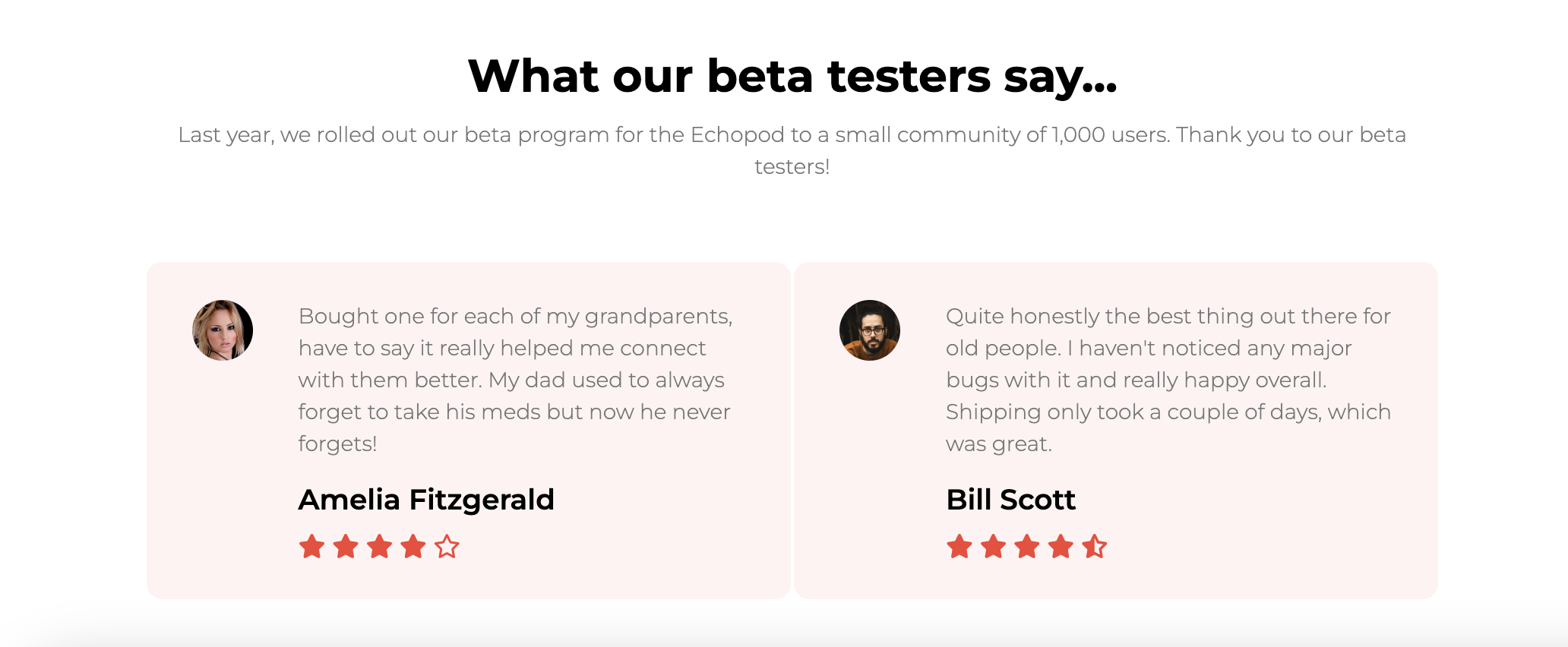This screenshot has height=647, width=1568.
Task: Click the beta program subtitle paragraph
Action: (x=792, y=150)
